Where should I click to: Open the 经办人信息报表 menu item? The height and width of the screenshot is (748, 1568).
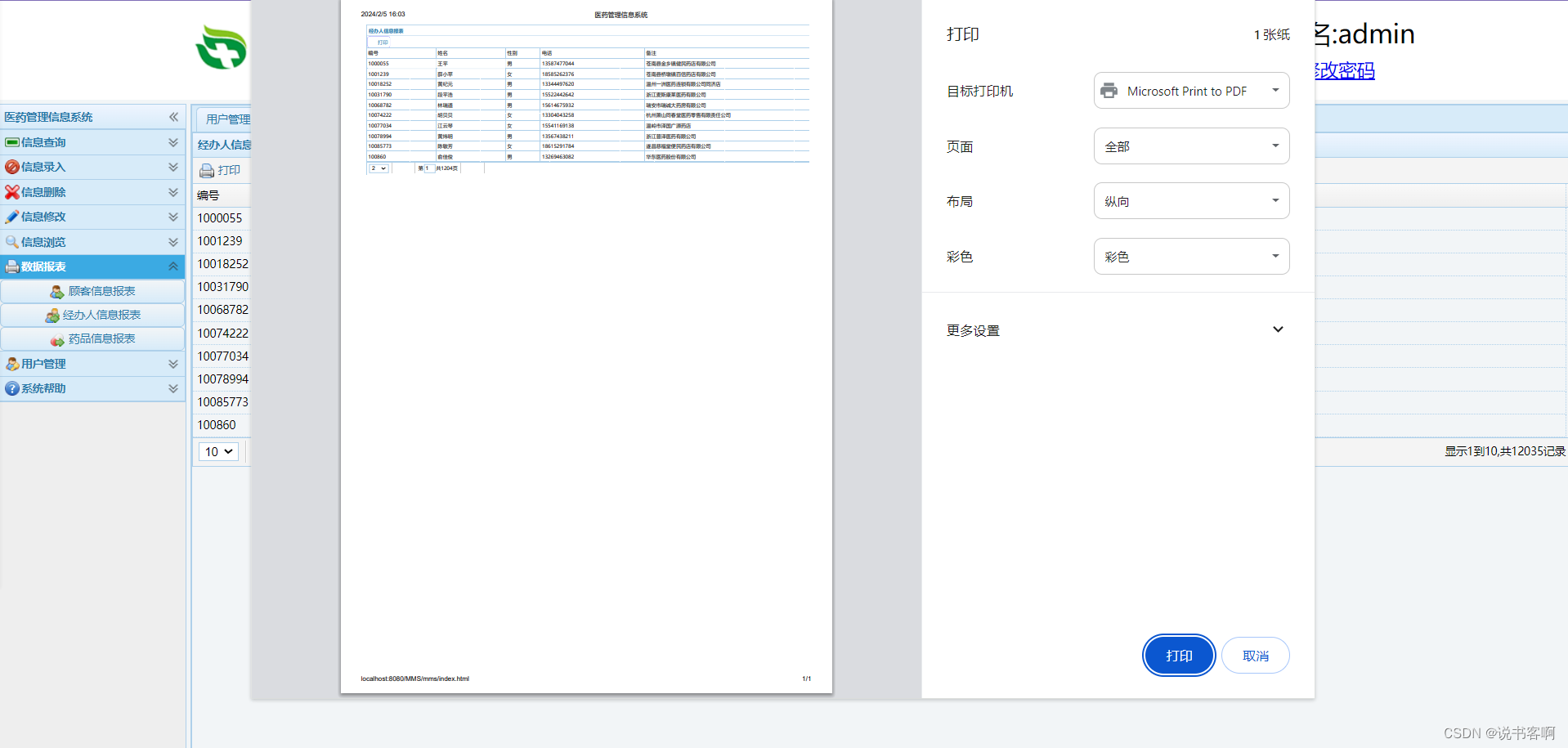92,315
